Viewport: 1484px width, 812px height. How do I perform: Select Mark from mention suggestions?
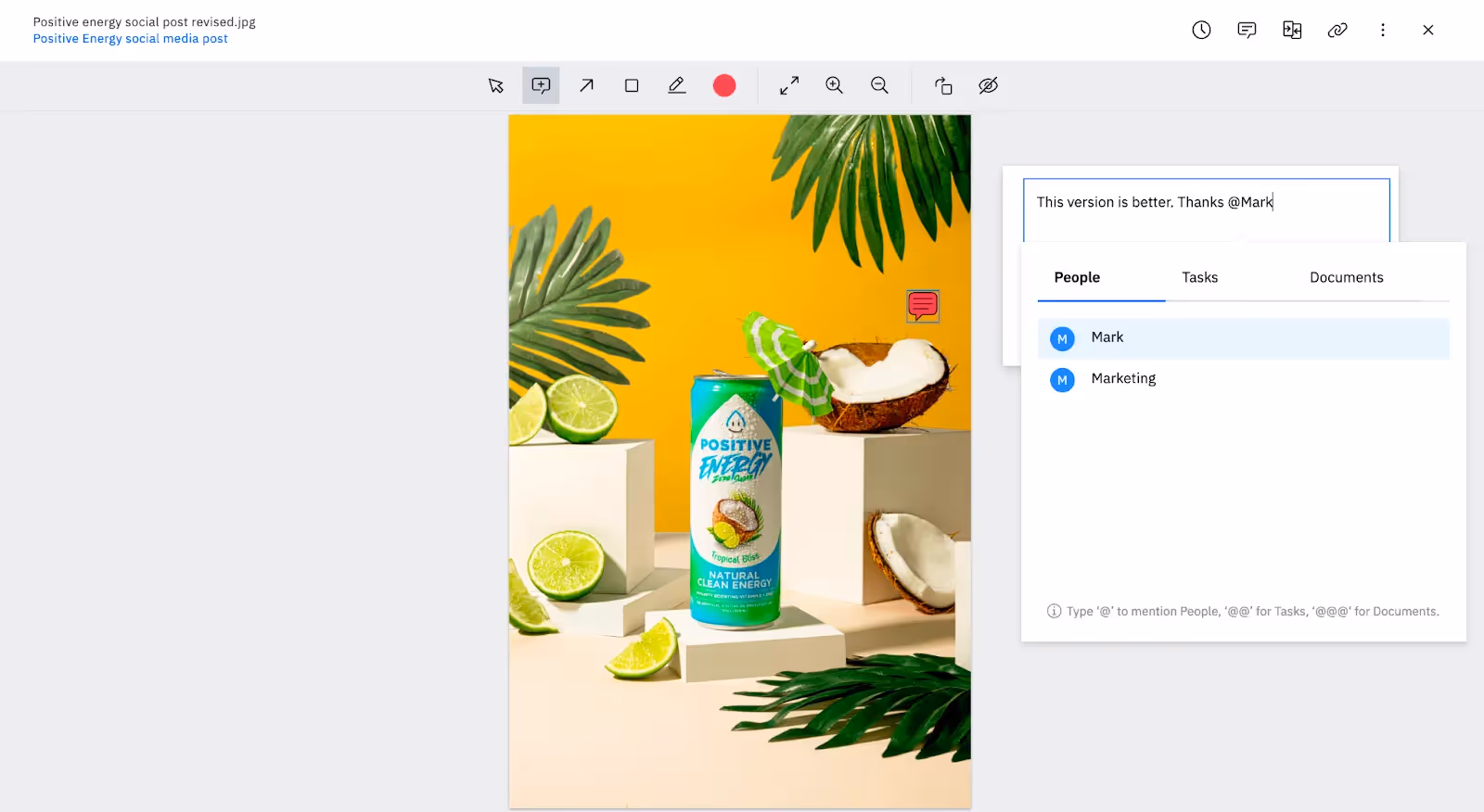pos(1243,338)
